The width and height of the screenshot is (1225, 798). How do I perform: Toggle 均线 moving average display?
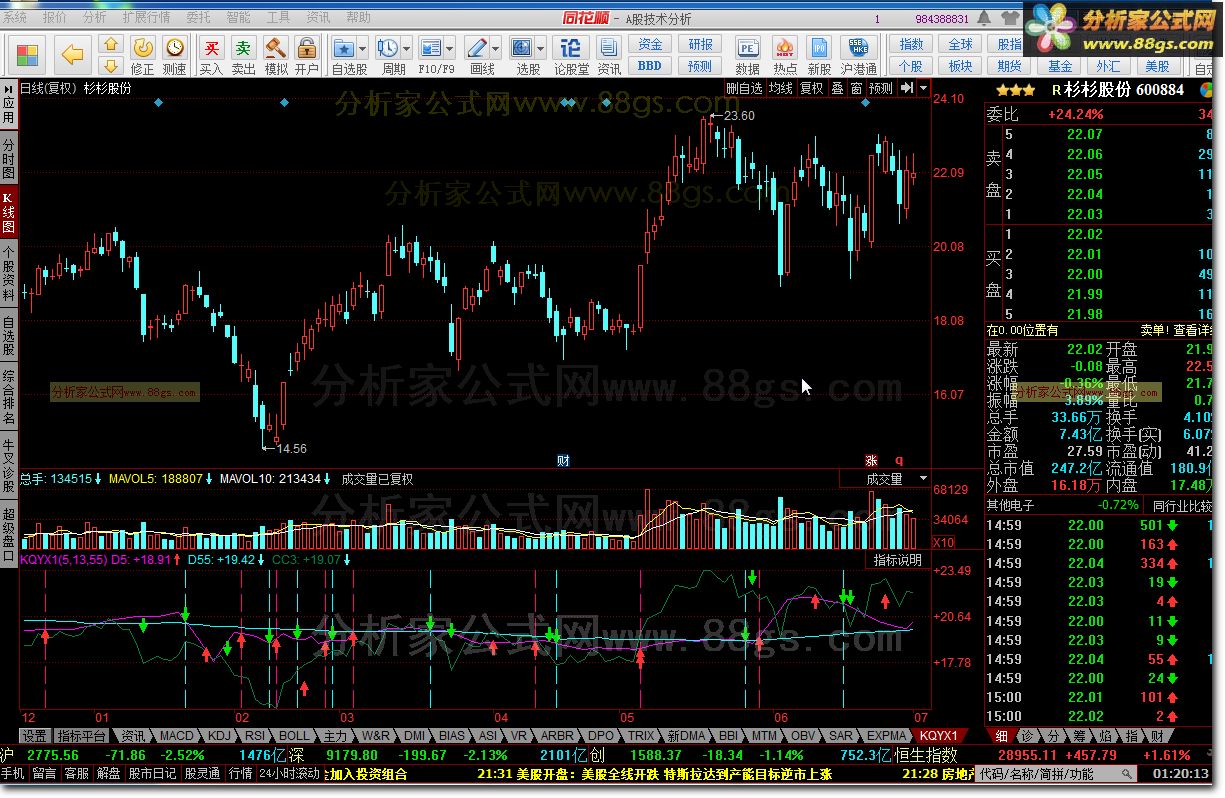click(781, 88)
